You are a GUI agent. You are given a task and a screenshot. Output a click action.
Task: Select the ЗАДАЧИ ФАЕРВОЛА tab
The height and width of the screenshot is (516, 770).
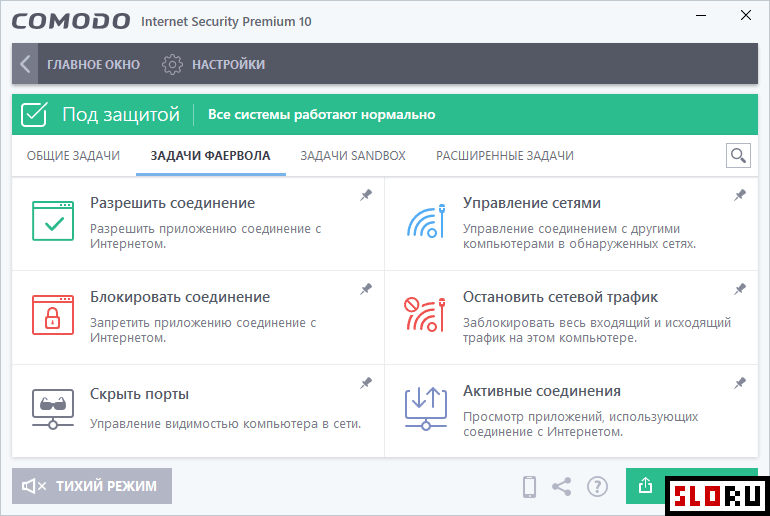(210, 156)
